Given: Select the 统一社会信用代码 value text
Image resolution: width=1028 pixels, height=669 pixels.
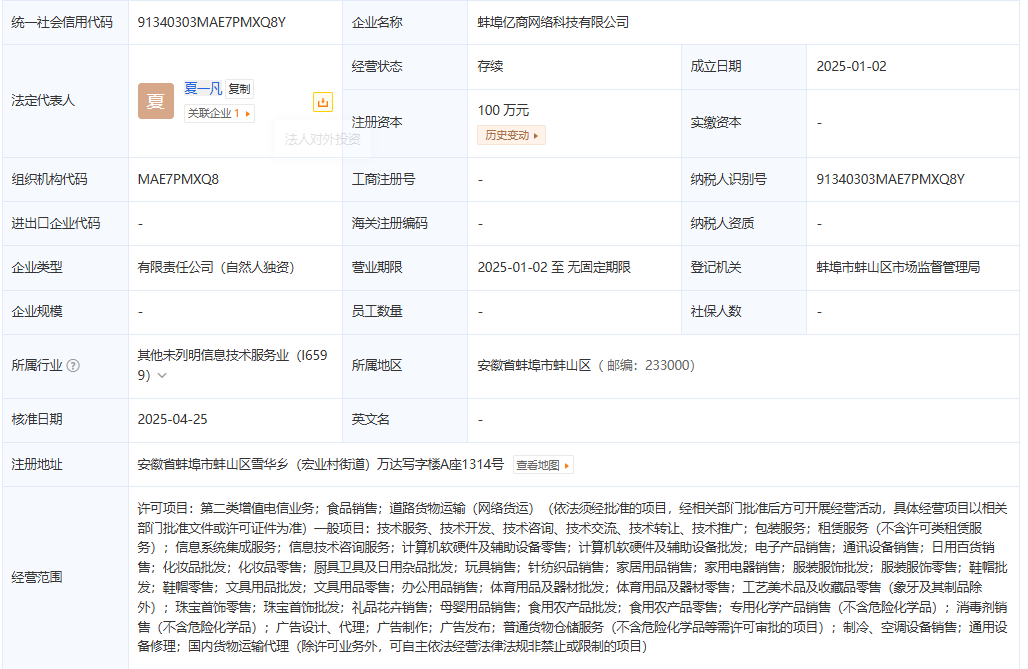Looking at the screenshot, I should pos(212,22).
